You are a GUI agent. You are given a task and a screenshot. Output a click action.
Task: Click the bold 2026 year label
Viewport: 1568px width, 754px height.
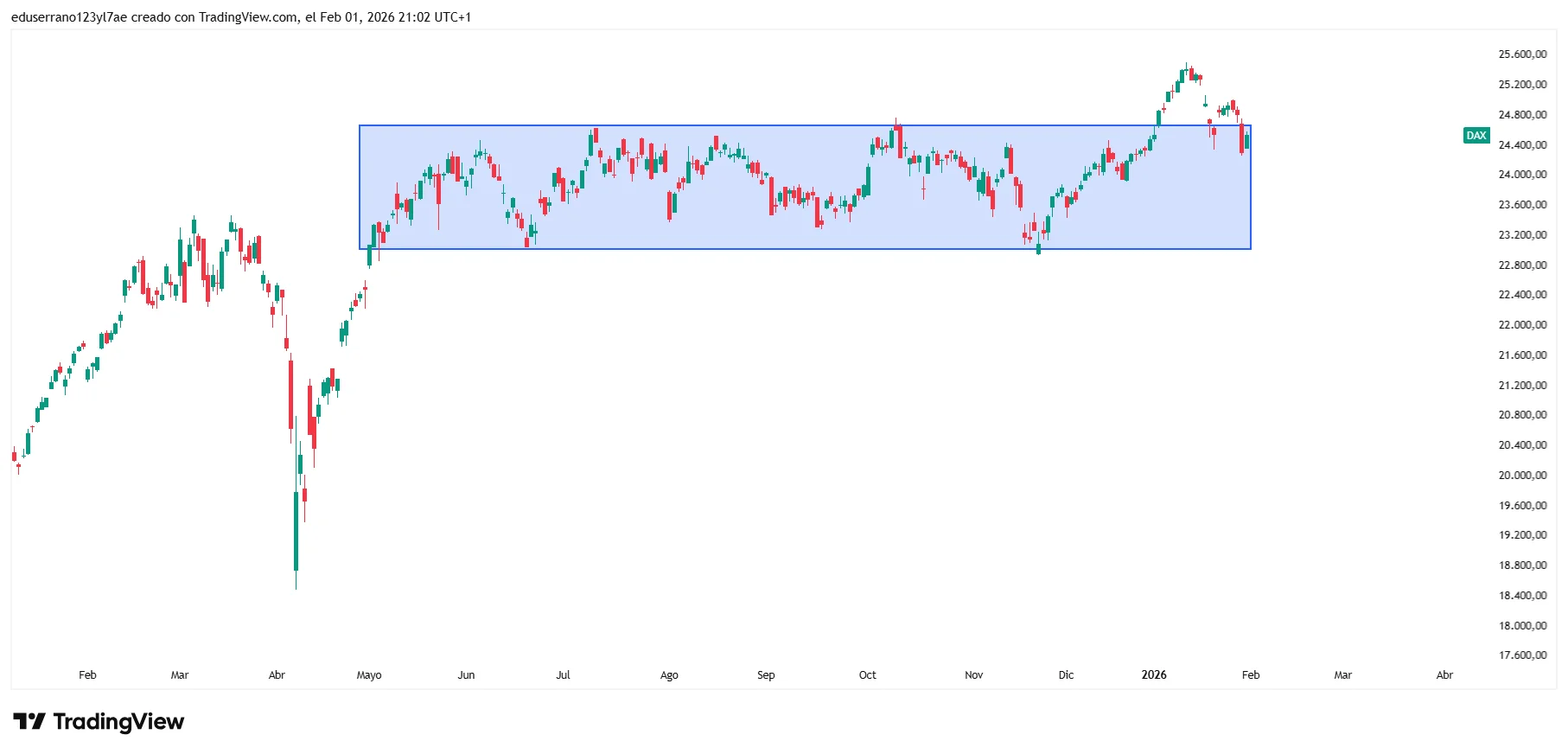pyautogui.click(x=1154, y=675)
